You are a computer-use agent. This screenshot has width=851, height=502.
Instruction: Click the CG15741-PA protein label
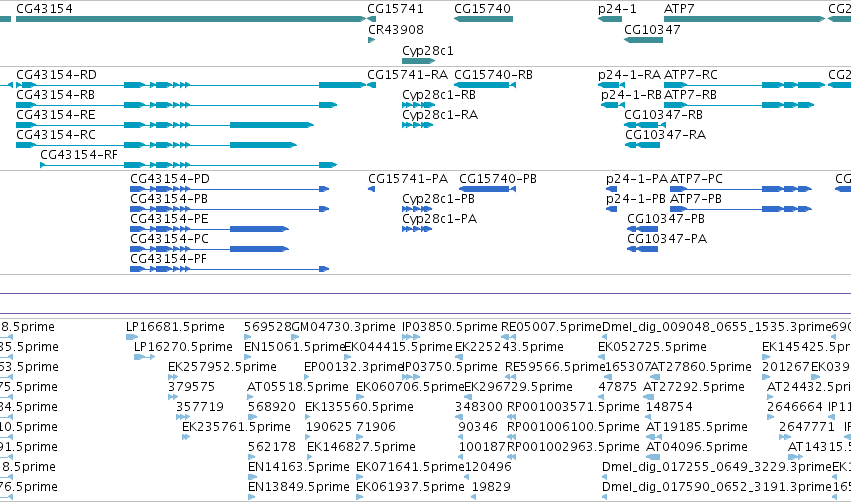tap(408, 179)
